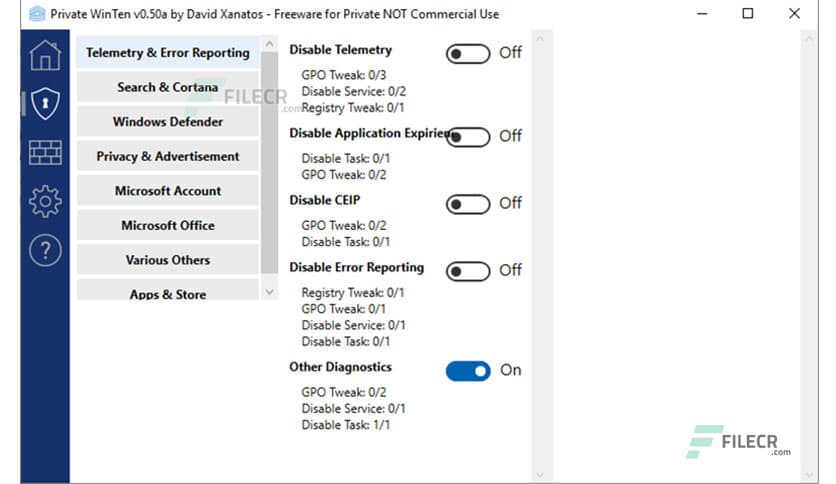Click the Private WinTen app icon in title bar
This screenshot has width=836, height=484.
[x=37, y=14]
